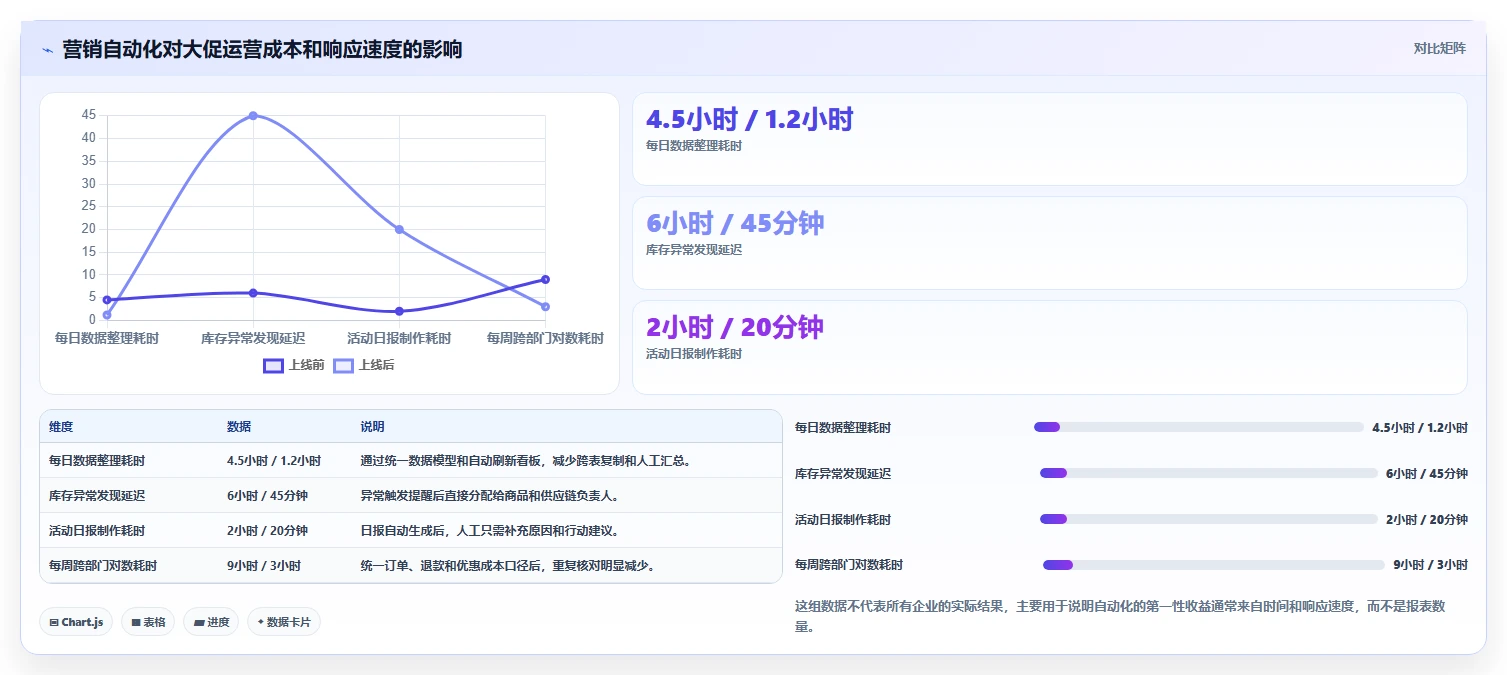Open the Chart.js chip
The image size is (1507, 675).
click(x=77, y=622)
